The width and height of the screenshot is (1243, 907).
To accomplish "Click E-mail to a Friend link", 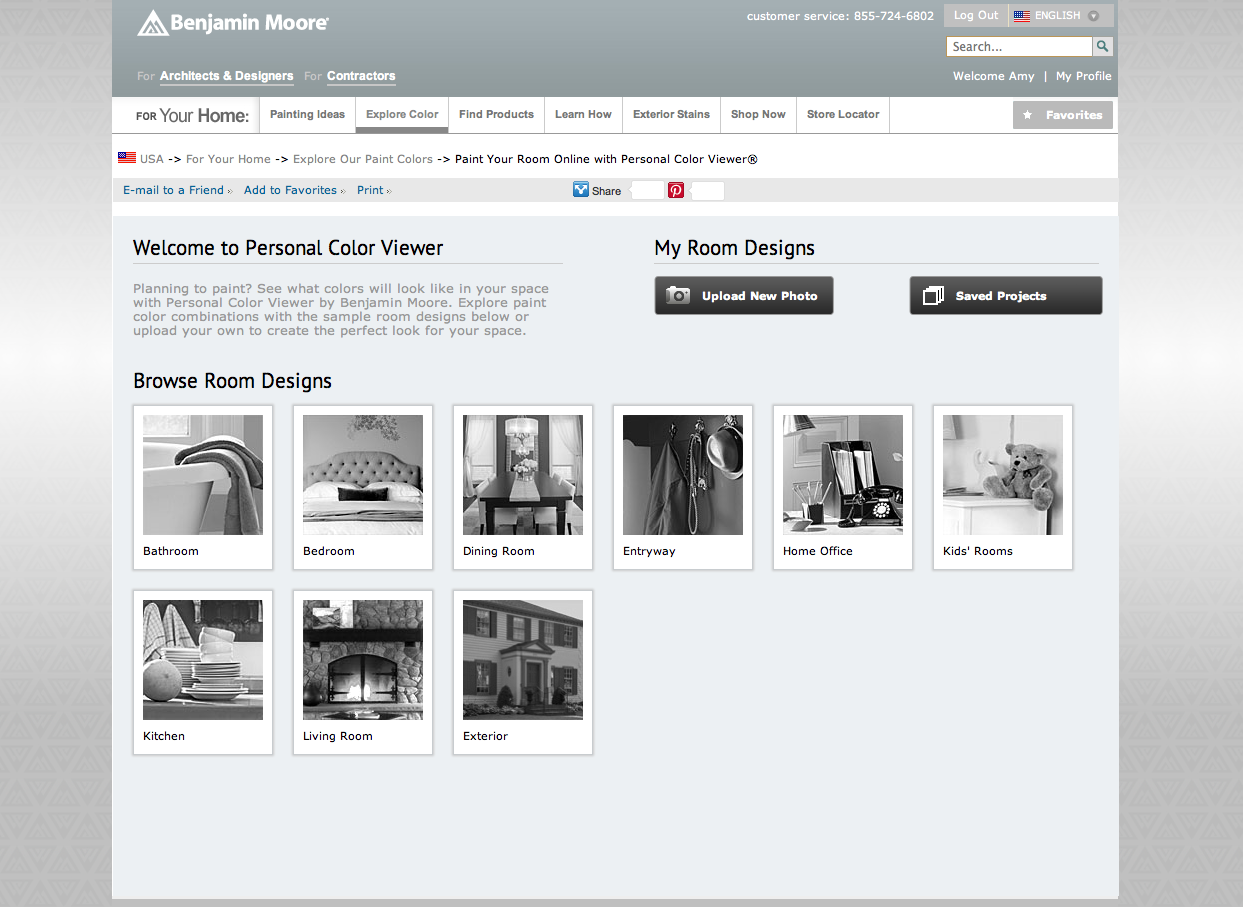I will [x=173, y=190].
